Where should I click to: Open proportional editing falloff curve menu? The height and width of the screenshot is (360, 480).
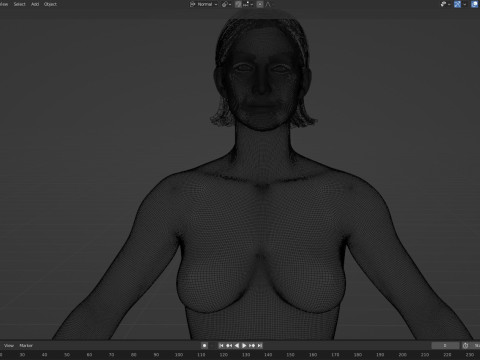[x=268, y=4]
